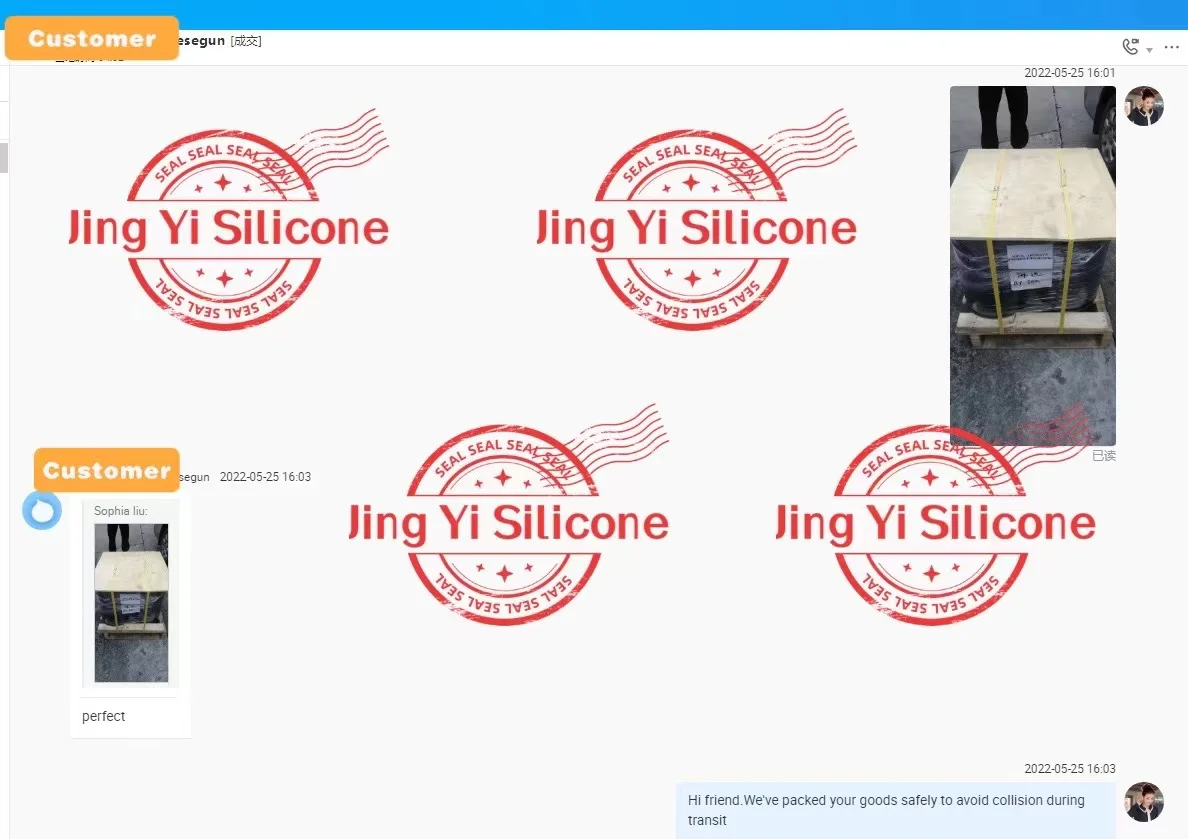Select the 'perfect' reply text
This screenshot has height=839, width=1188.
(x=104, y=716)
